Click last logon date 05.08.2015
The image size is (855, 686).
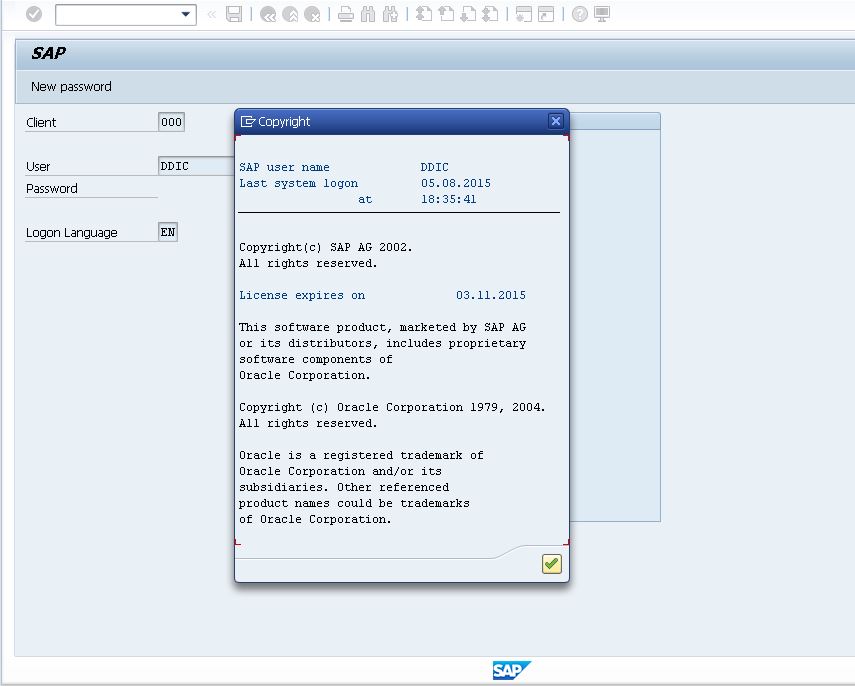click(456, 183)
